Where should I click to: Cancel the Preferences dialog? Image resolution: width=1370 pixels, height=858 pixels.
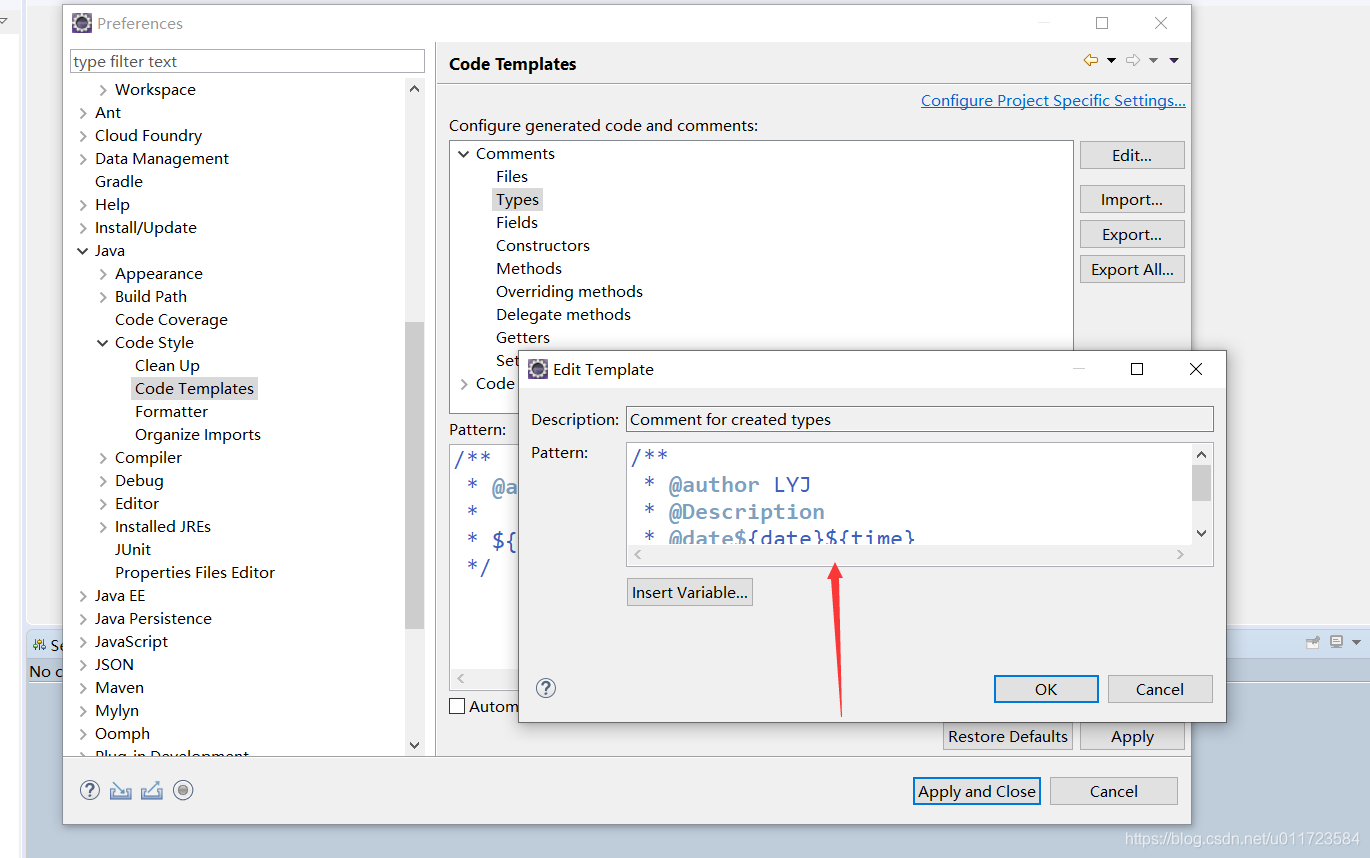1114,791
